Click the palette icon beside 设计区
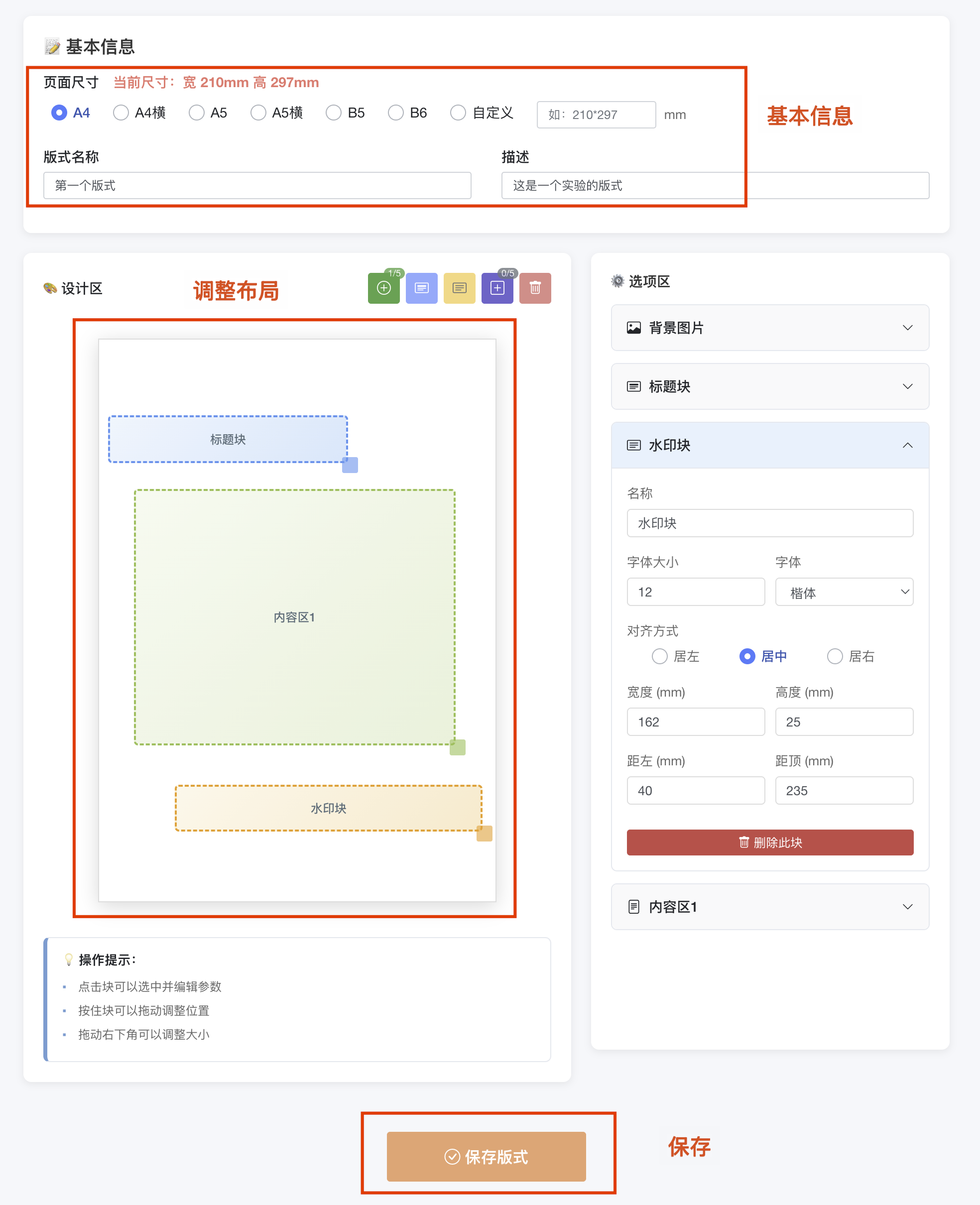This screenshot has width=980, height=1205. (50, 288)
